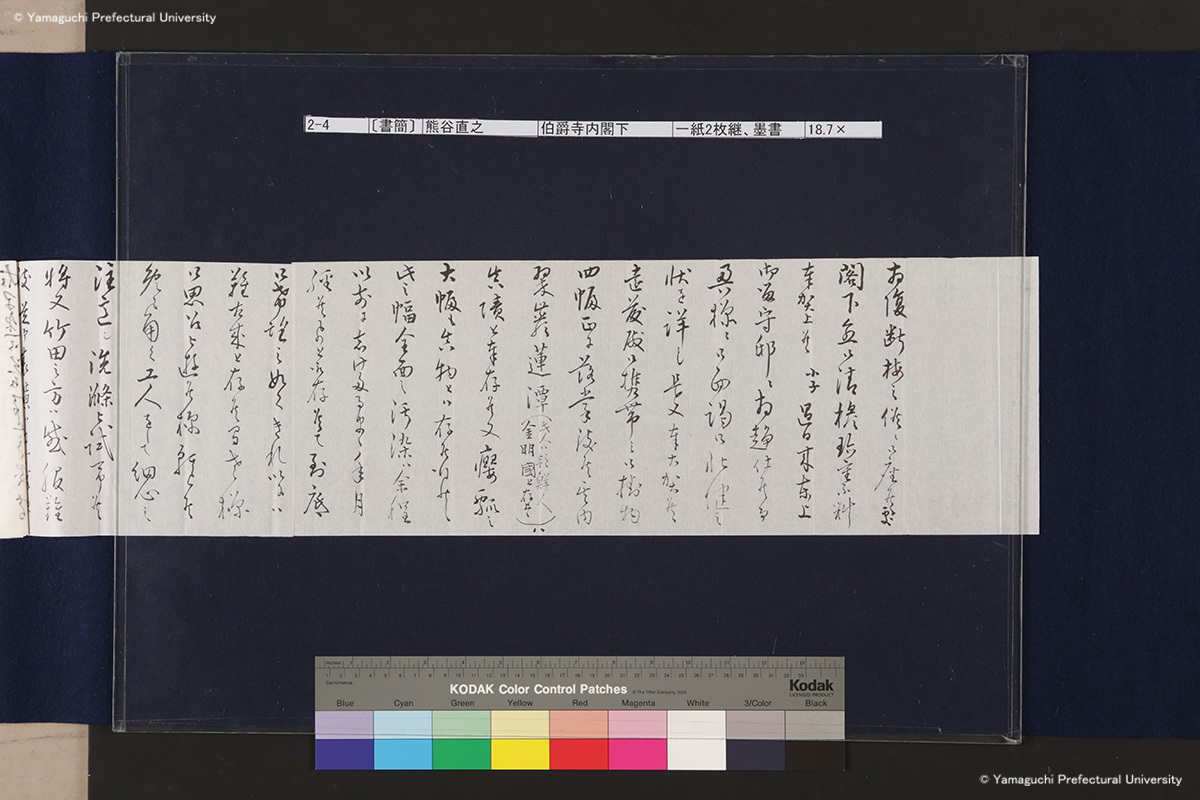Select the solid red color patch
The width and height of the screenshot is (1200, 800).
[578, 754]
